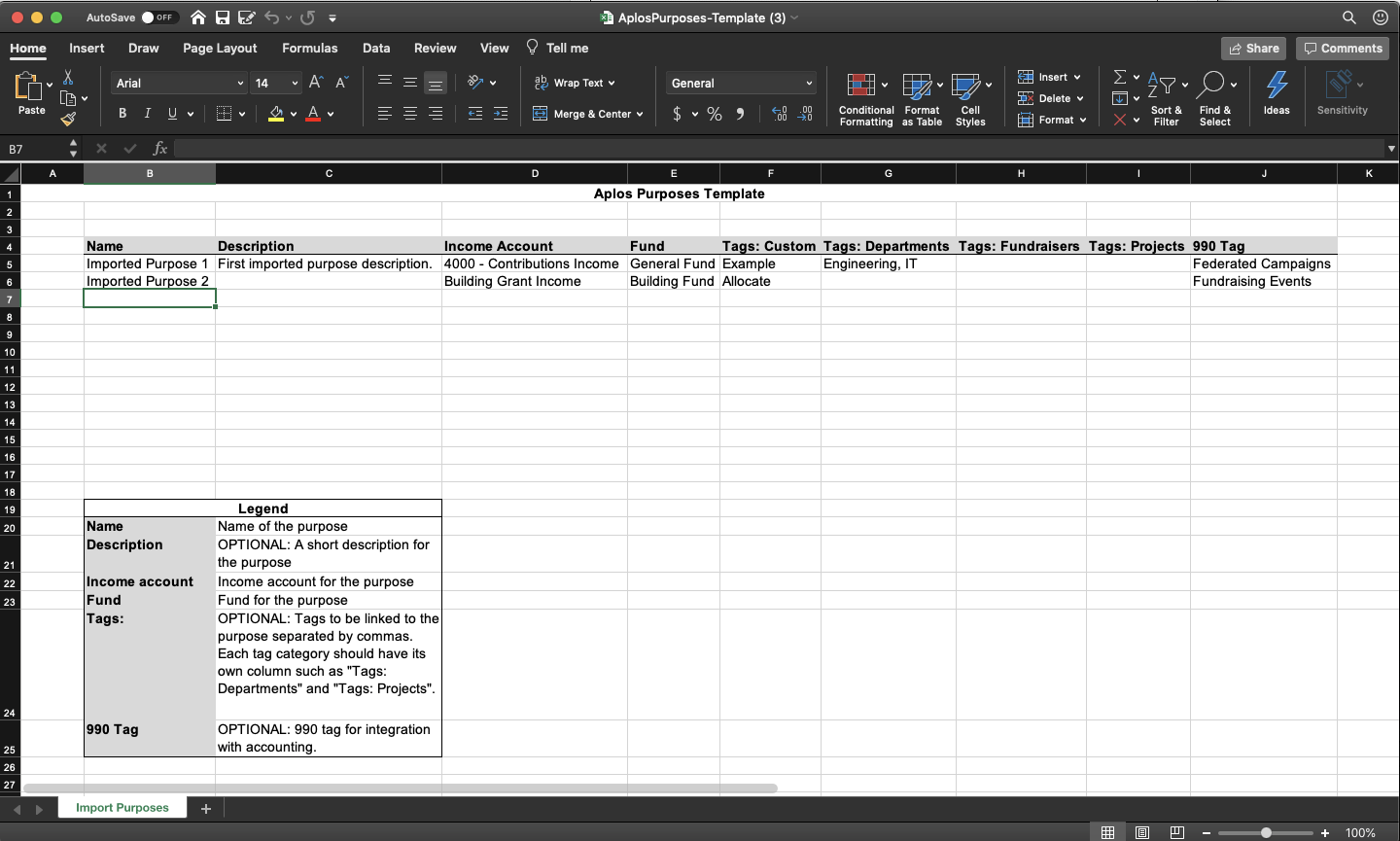Click the Increase Decimal icon
Screen dimensions: 1400x841
[779, 114]
